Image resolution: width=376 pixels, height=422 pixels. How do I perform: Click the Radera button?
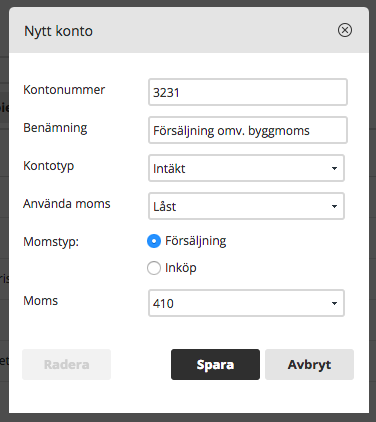click(66, 364)
